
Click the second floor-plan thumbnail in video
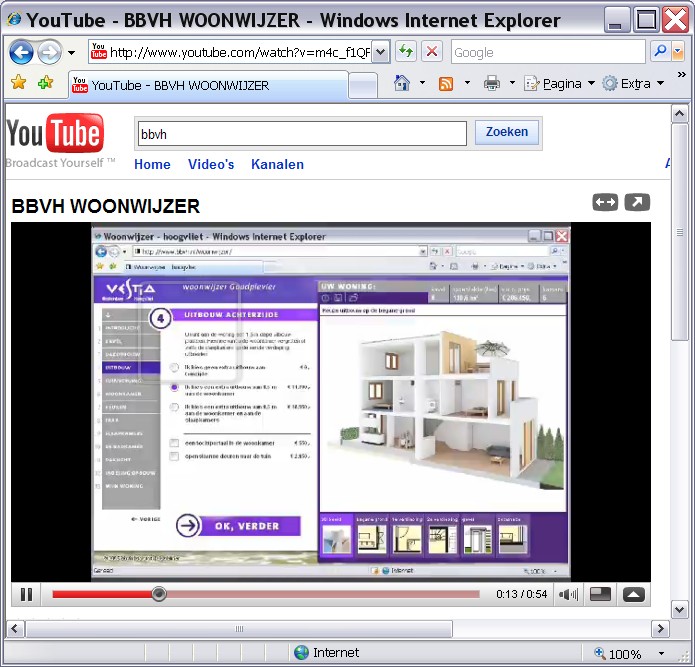[371, 539]
